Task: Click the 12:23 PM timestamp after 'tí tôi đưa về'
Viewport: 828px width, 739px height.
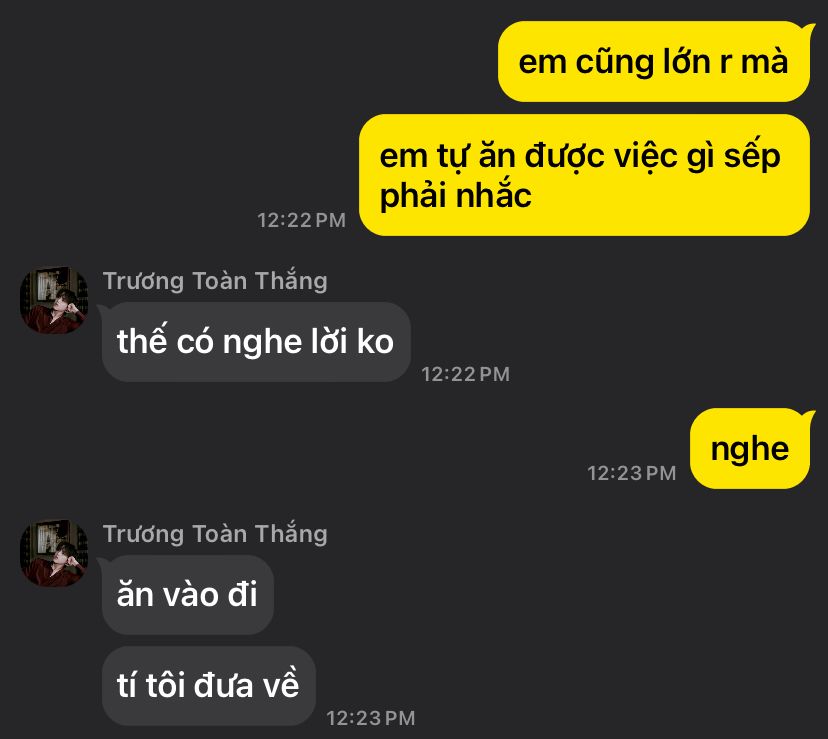Action: pos(371,718)
